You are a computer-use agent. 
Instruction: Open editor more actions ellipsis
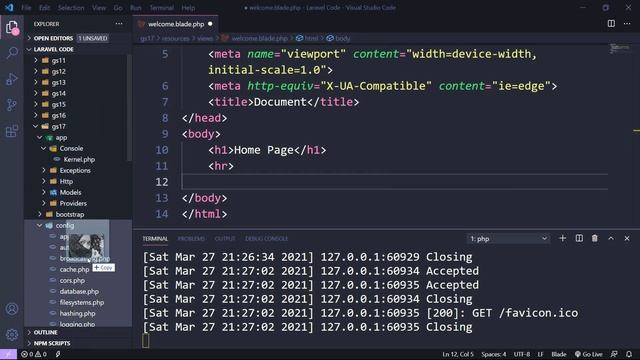[627, 24]
